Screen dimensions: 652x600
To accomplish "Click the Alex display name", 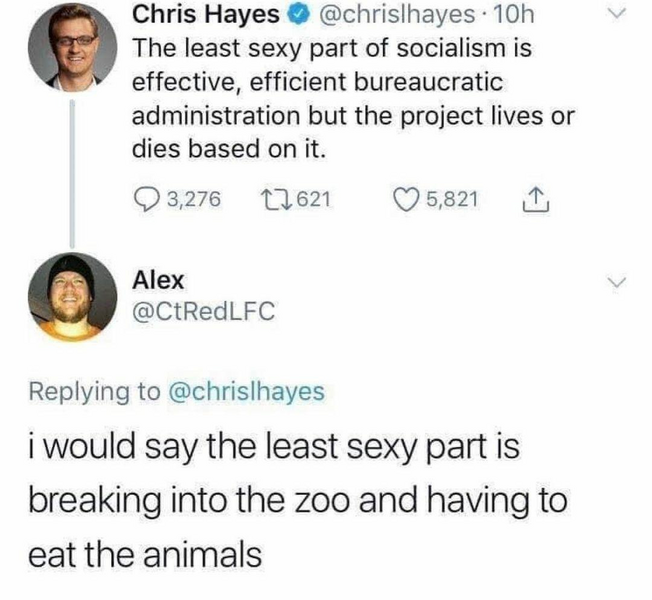I will point(158,280).
